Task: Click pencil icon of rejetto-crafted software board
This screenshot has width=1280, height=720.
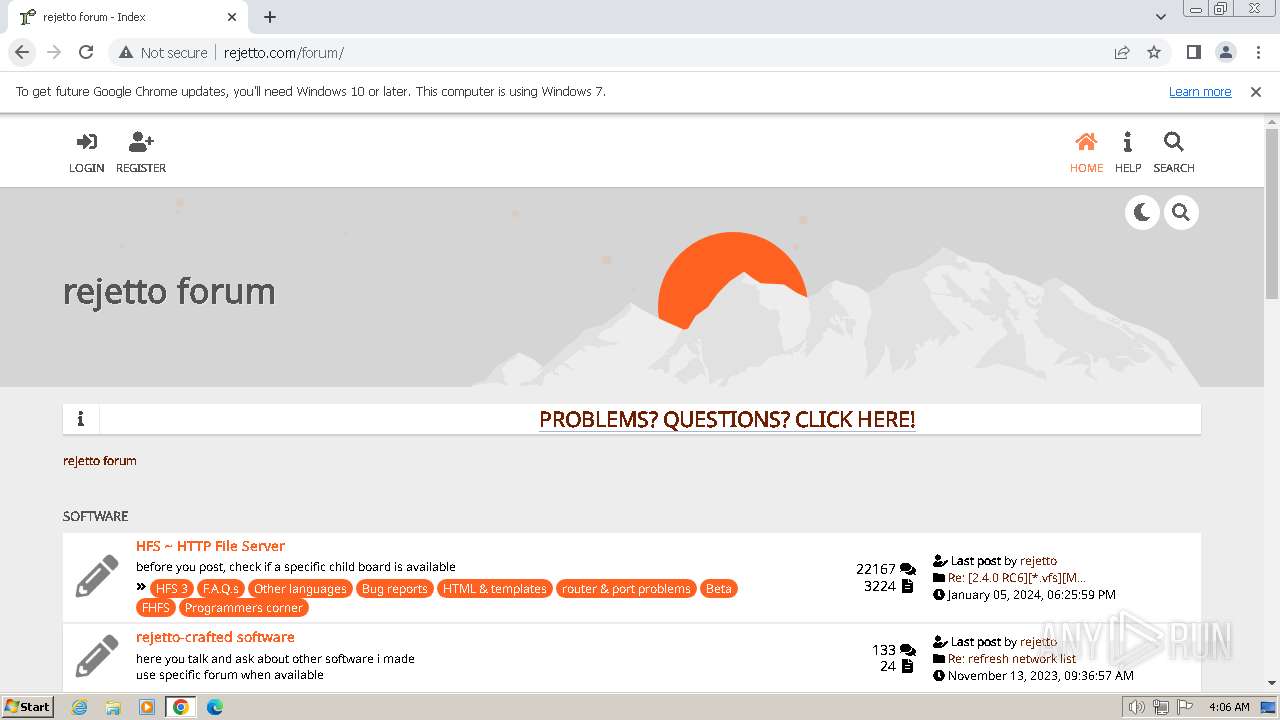Action: pos(97,657)
